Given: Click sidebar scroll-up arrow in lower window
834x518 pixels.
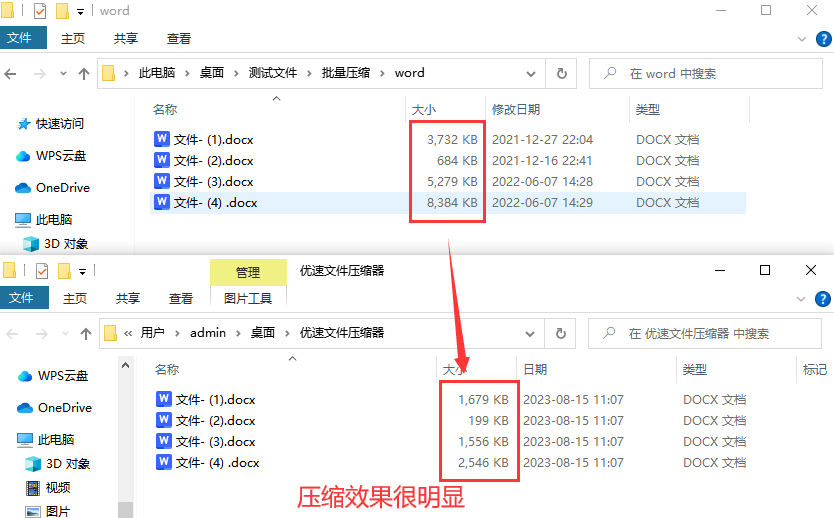Looking at the screenshot, I should tap(126, 365).
